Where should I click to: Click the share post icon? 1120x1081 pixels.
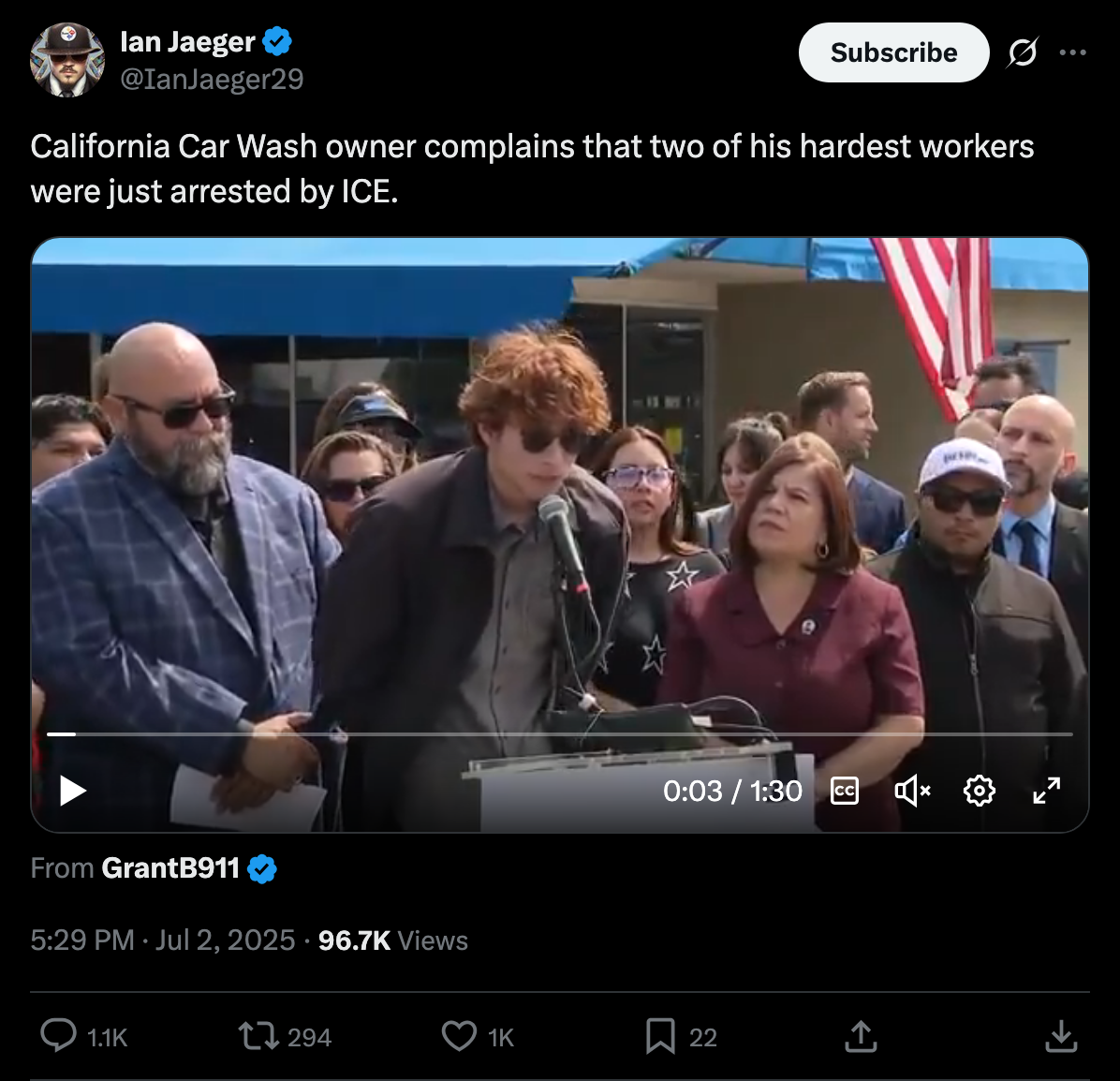click(x=861, y=1036)
